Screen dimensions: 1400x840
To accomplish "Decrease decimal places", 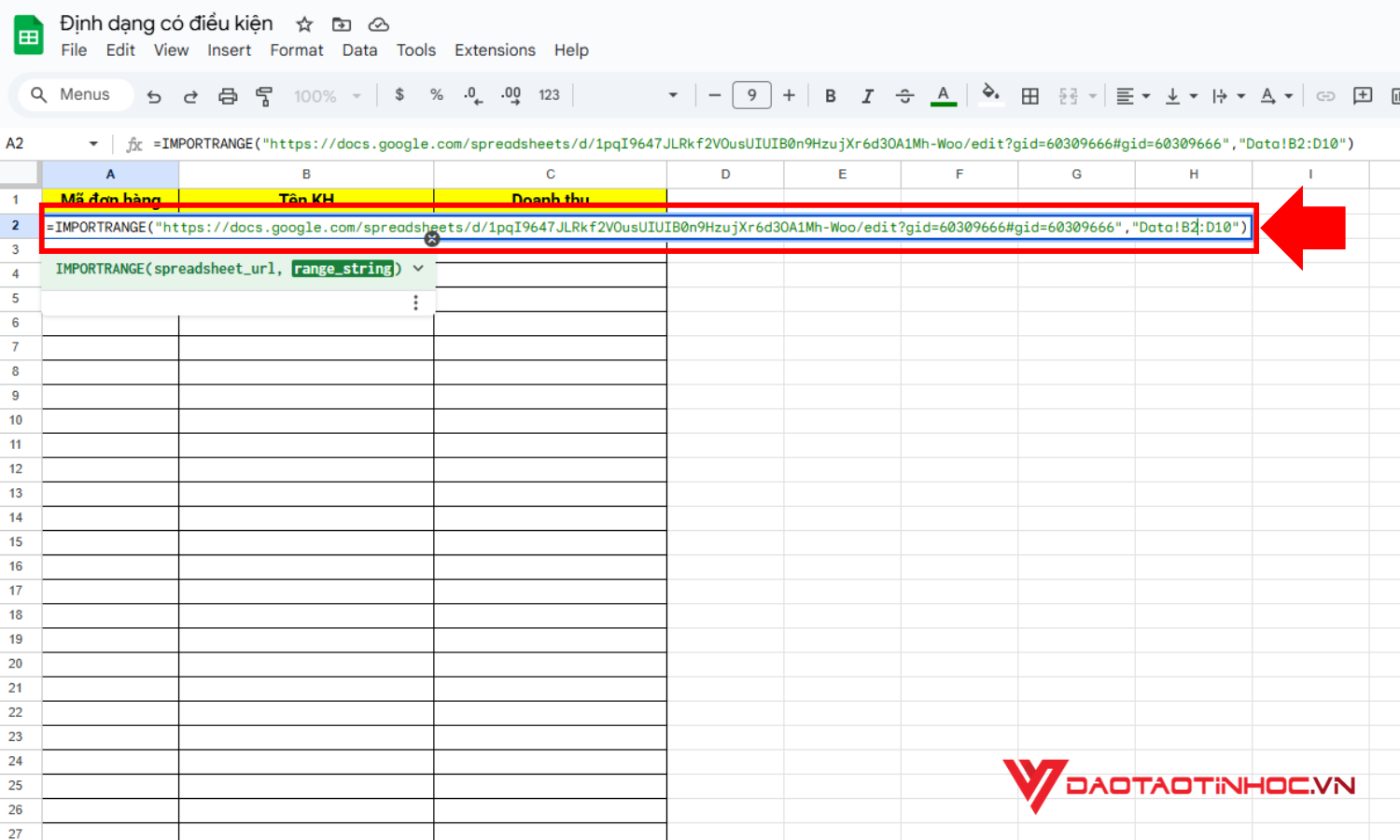I will (x=473, y=95).
